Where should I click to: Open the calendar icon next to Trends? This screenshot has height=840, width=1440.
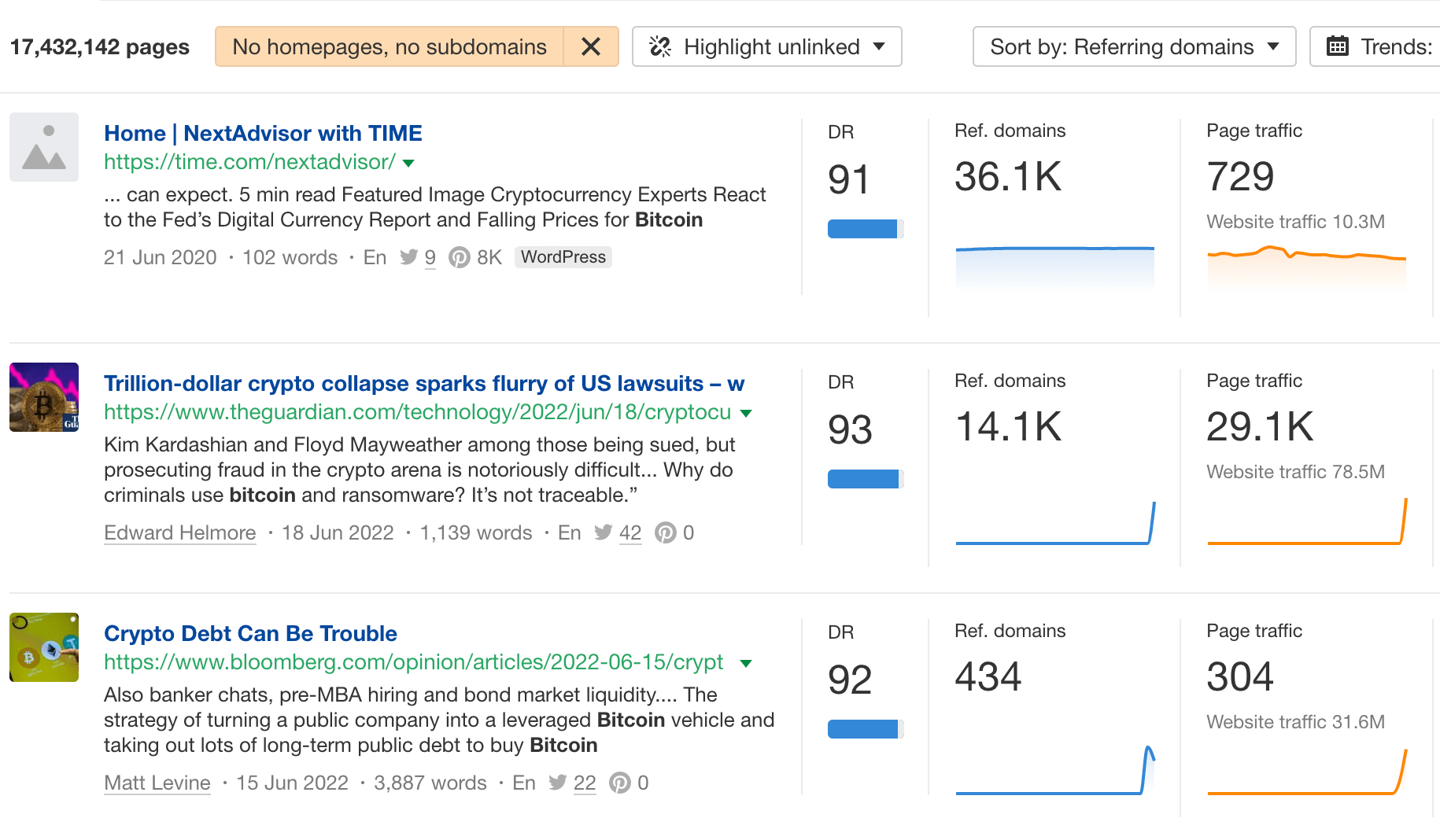point(1337,46)
